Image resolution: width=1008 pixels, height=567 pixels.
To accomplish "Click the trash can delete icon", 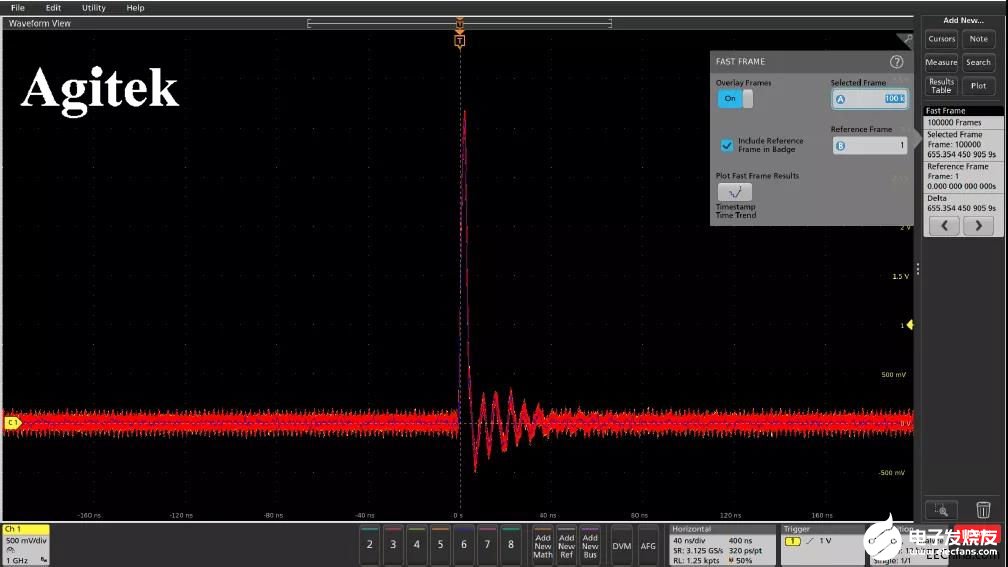I will (983, 510).
